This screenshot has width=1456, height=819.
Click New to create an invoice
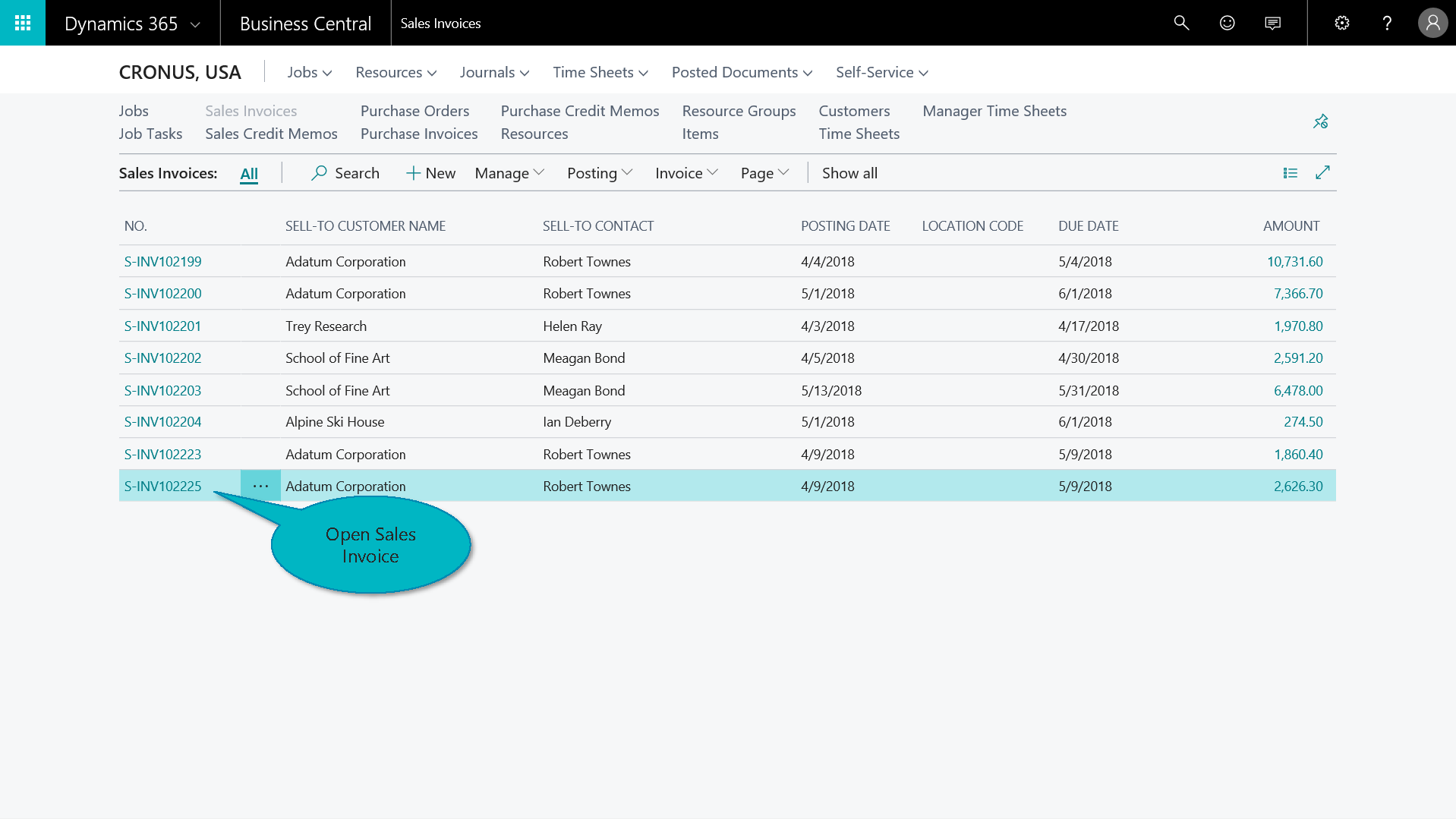click(x=430, y=173)
